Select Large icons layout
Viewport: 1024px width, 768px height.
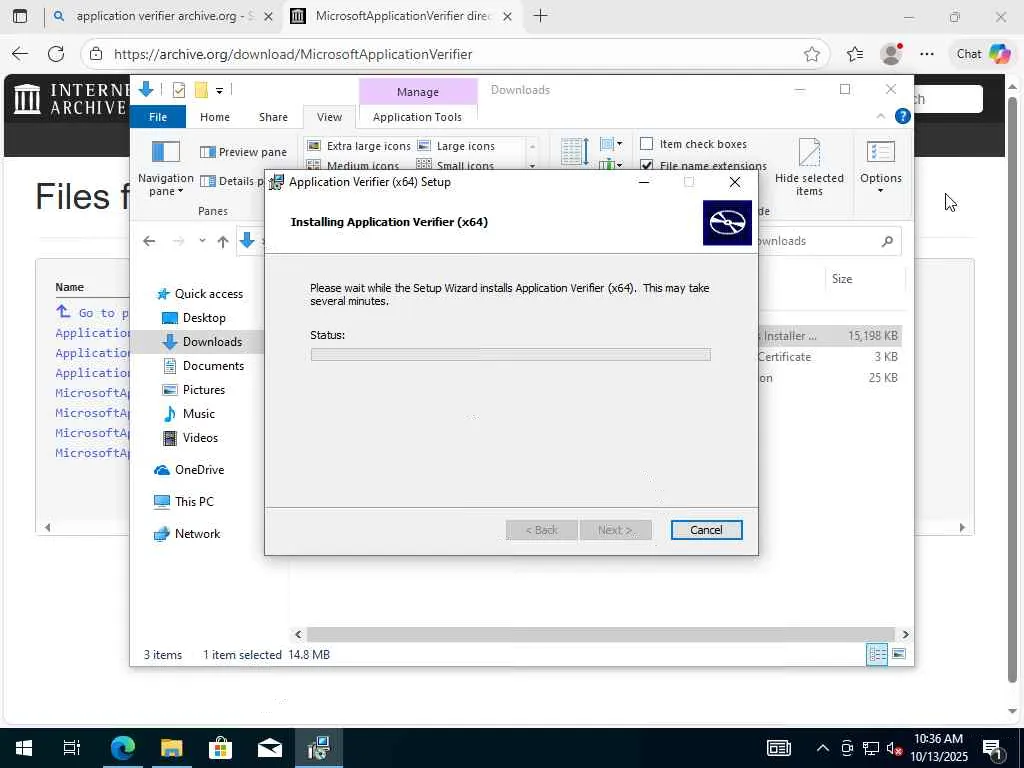[x=456, y=146]
